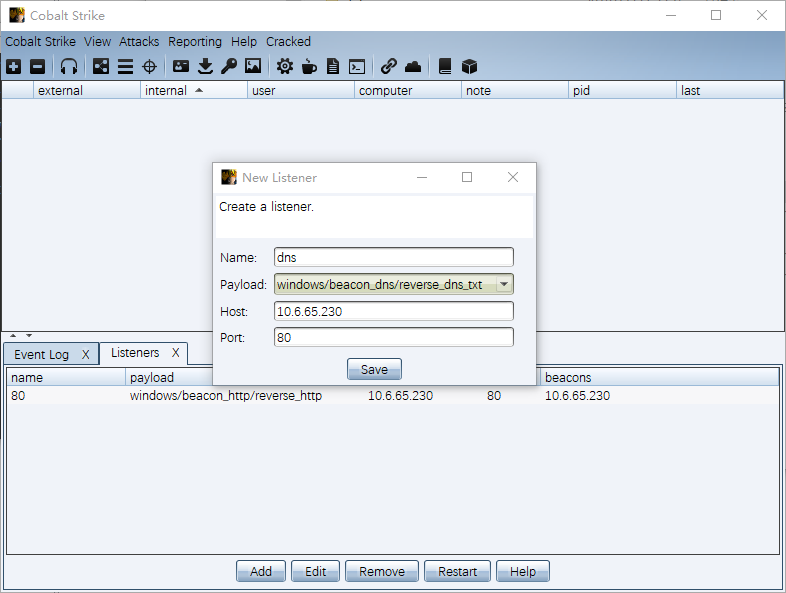This screenshot has width=786, height=593.
Task: Sort sessions by external column
Action: (87, 90)
